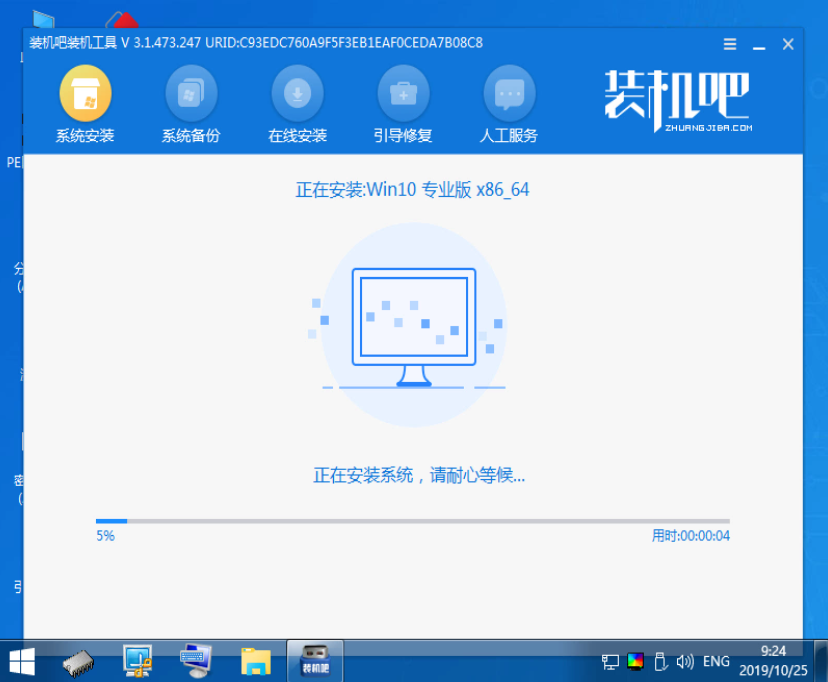Open the Start menu
This screenshot has height=682, width=828.
pos(21,660)
